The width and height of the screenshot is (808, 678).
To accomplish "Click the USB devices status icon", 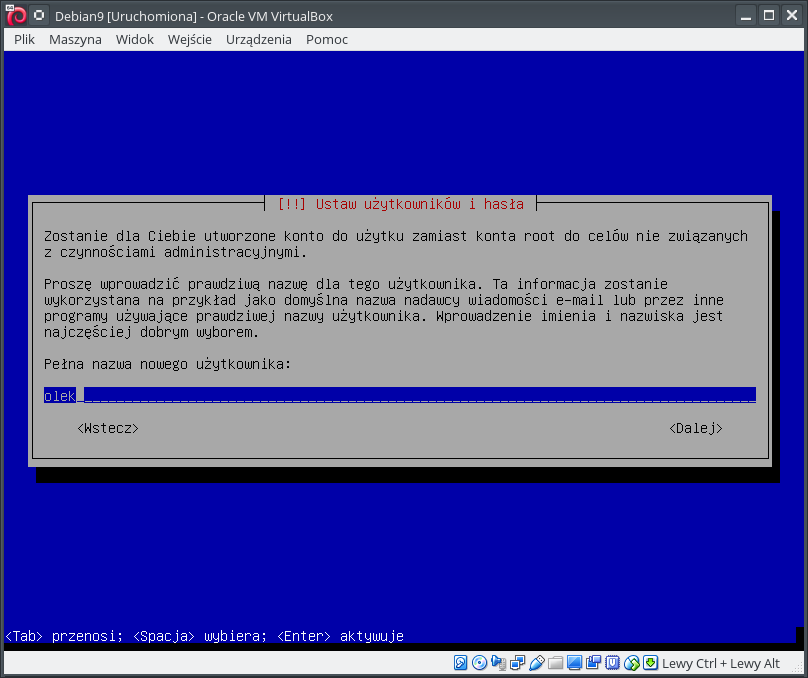I will [536, 663].
